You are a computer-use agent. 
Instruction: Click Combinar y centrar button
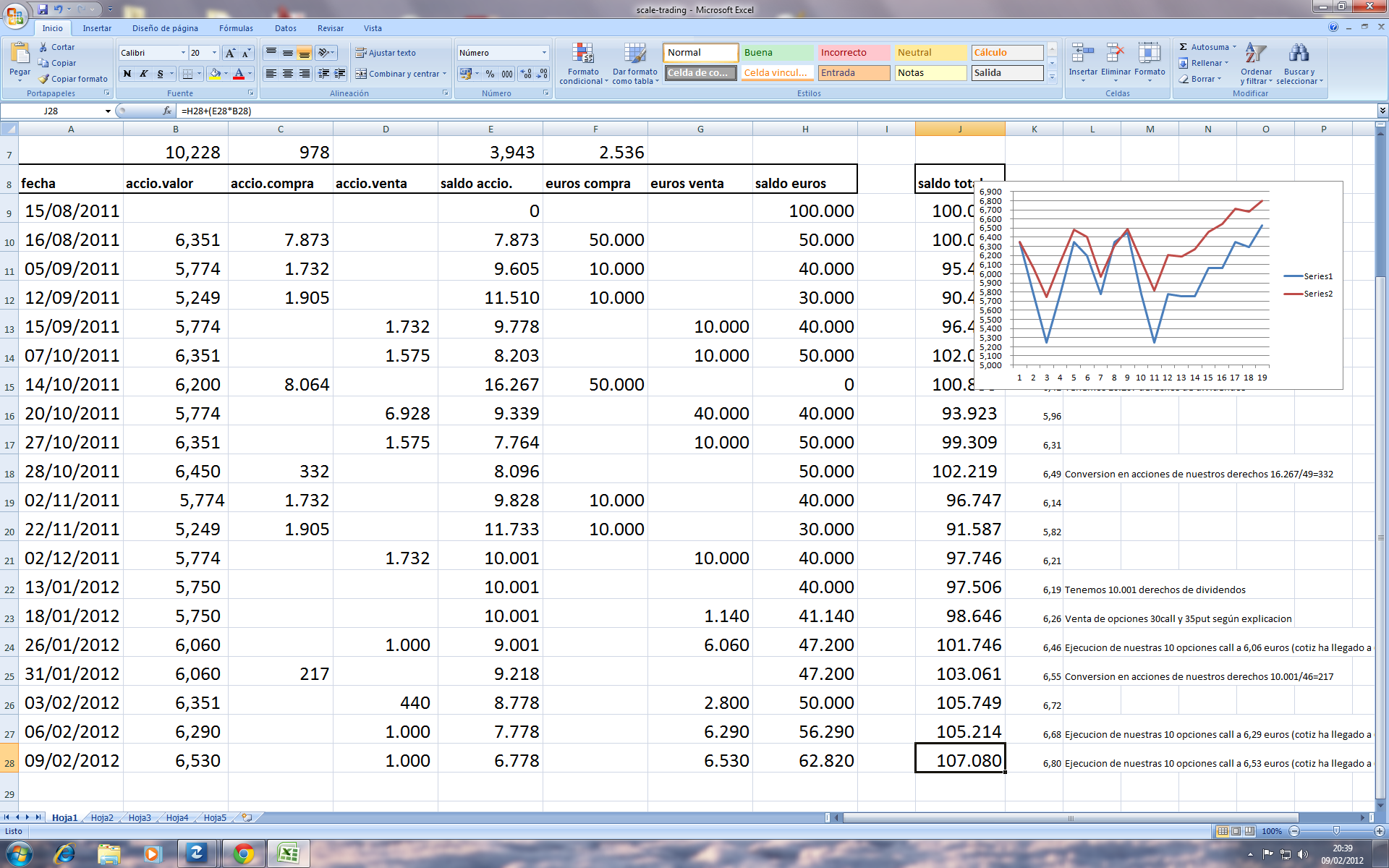pyautogui.click(x=398, y=74)
